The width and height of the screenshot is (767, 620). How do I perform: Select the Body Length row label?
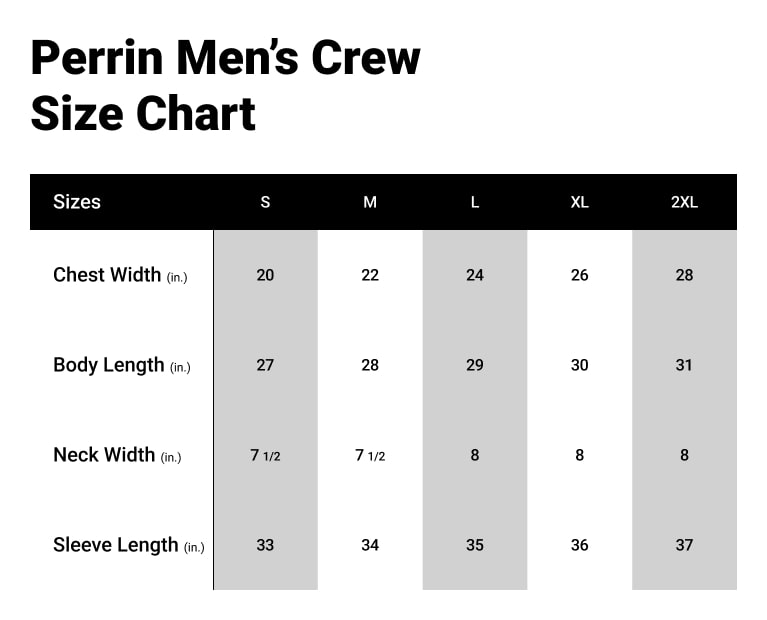point(121,365)
